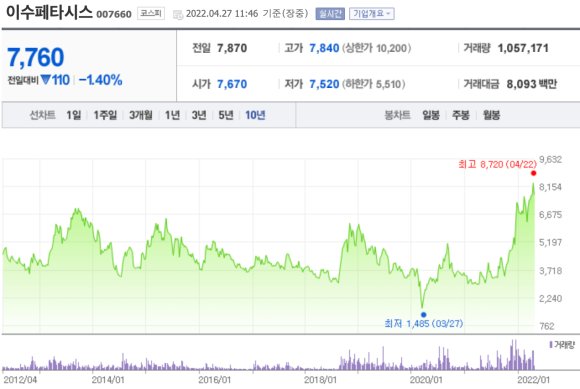Image resolution: width=580 pixels, height=389 pixels.
Task: Click the 5,197 y-axis label
Action: pos(550,243)
